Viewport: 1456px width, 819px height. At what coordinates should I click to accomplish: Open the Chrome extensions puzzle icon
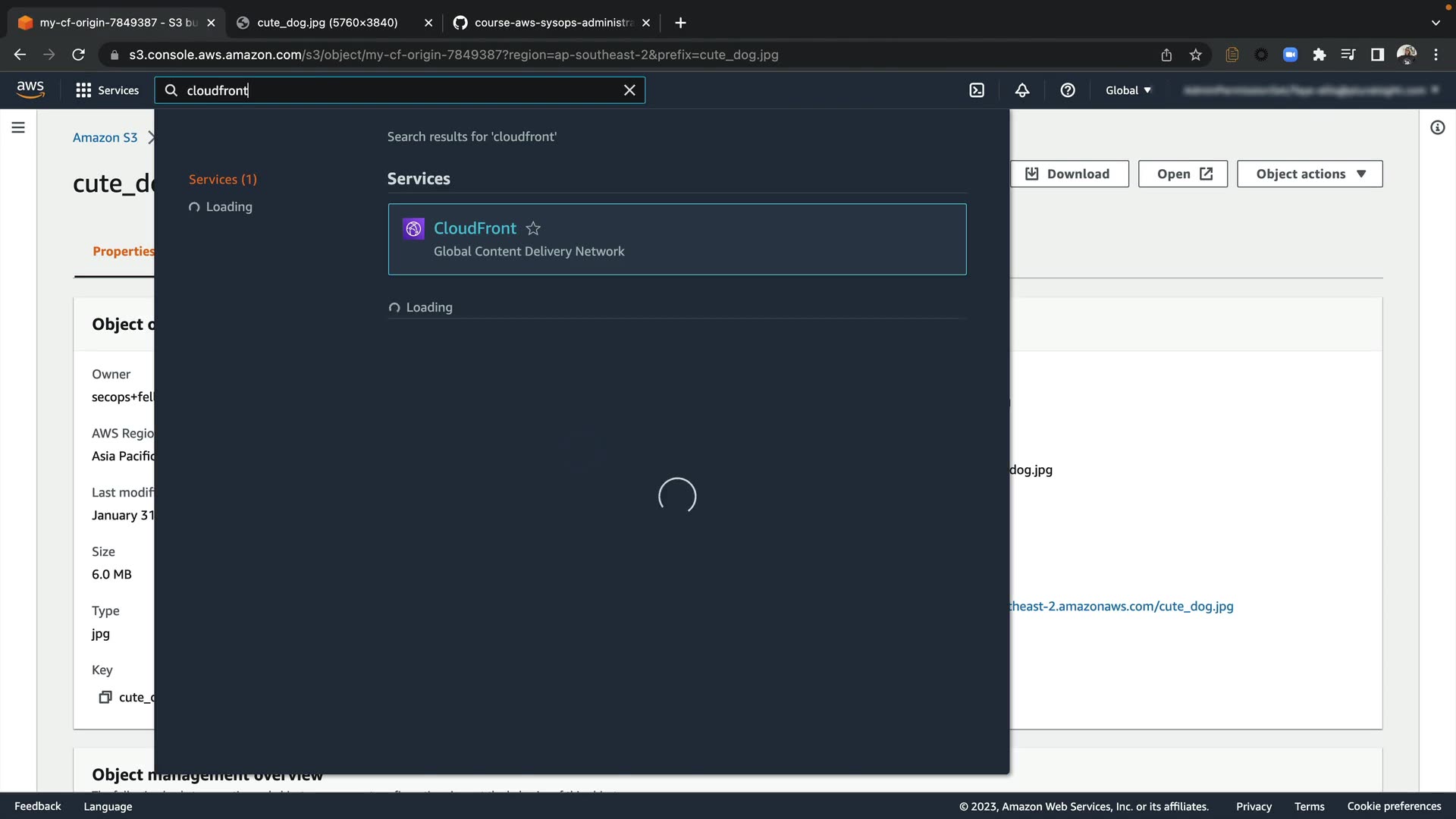pyautogui.click(x=1319, y=55)
